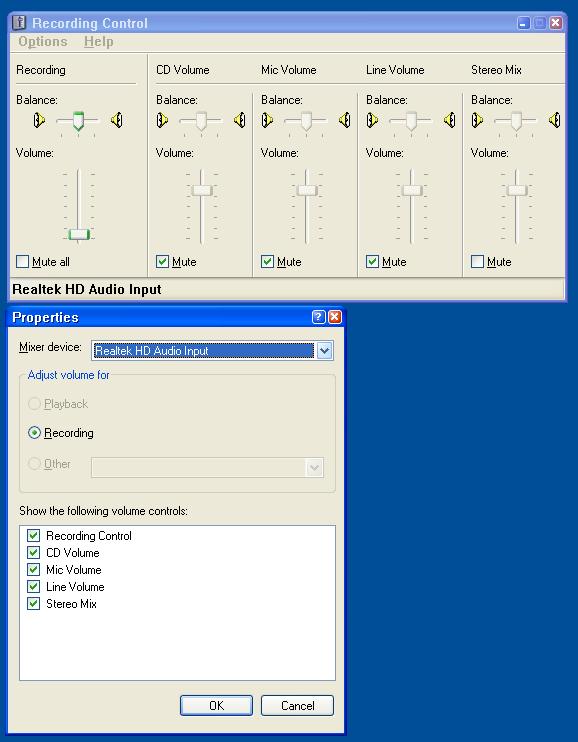578x742 pixels.
Task: Open the Mixer device dropdown
Action: (324, 351)
